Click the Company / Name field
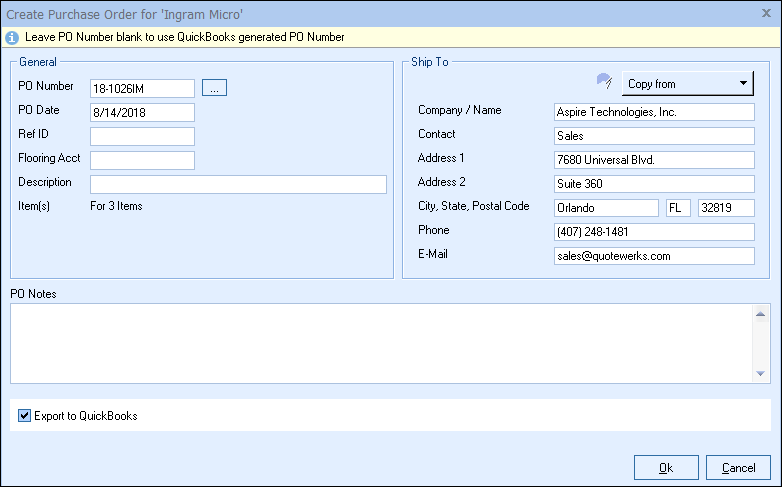The width and height of the screenshot is (782, 487). (x=654, y=112)
